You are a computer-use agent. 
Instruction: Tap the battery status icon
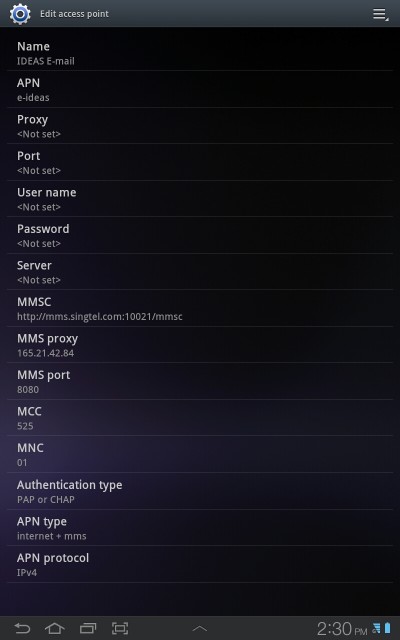[387, 628]
